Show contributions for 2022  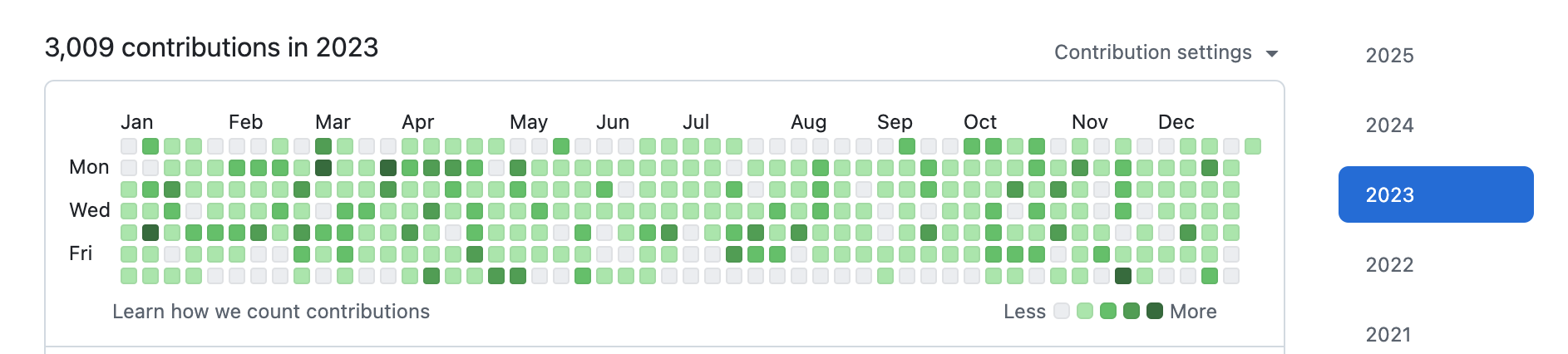(x=1389, y=265)
